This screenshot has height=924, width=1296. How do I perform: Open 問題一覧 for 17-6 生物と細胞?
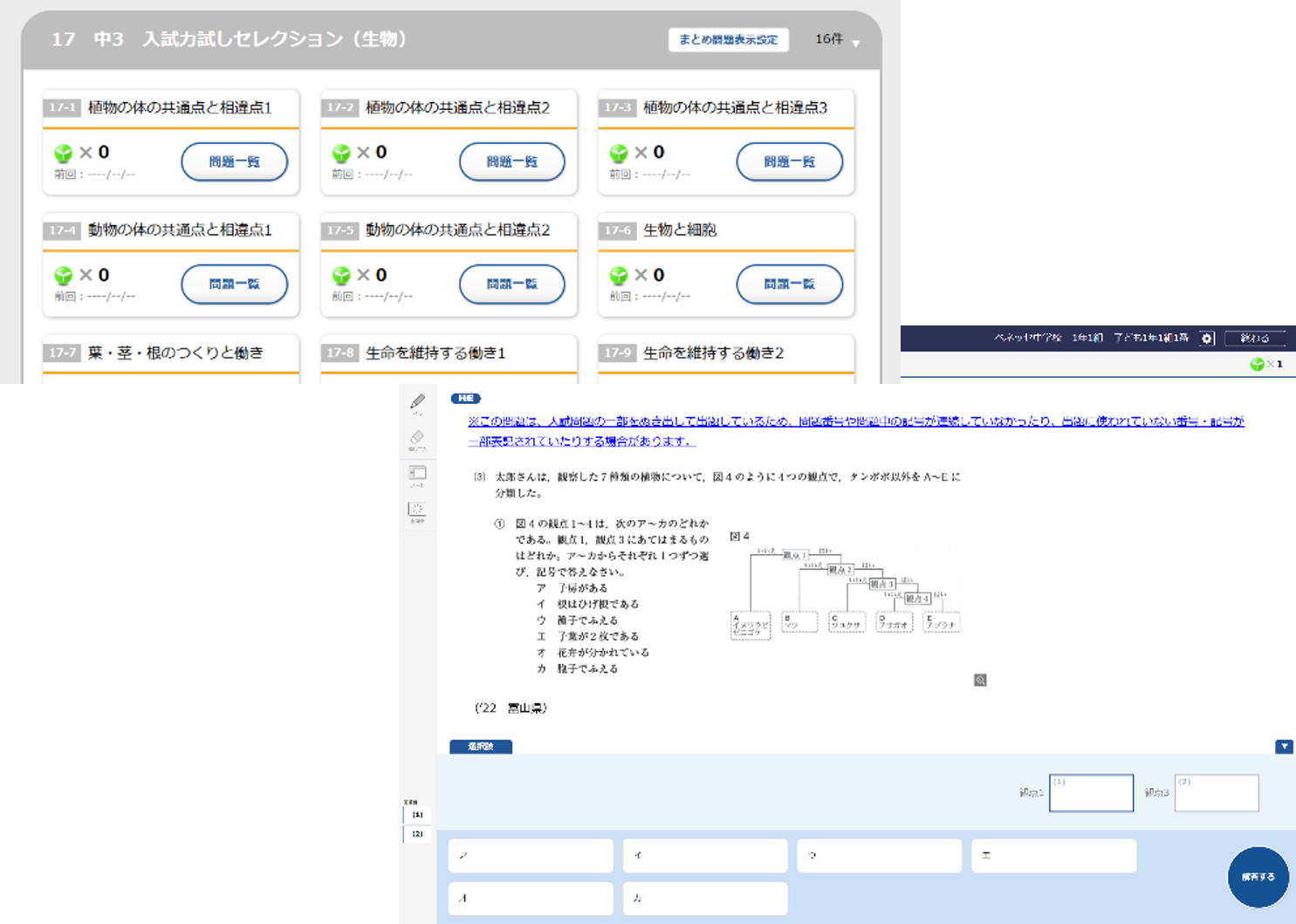tap(789, 284)
